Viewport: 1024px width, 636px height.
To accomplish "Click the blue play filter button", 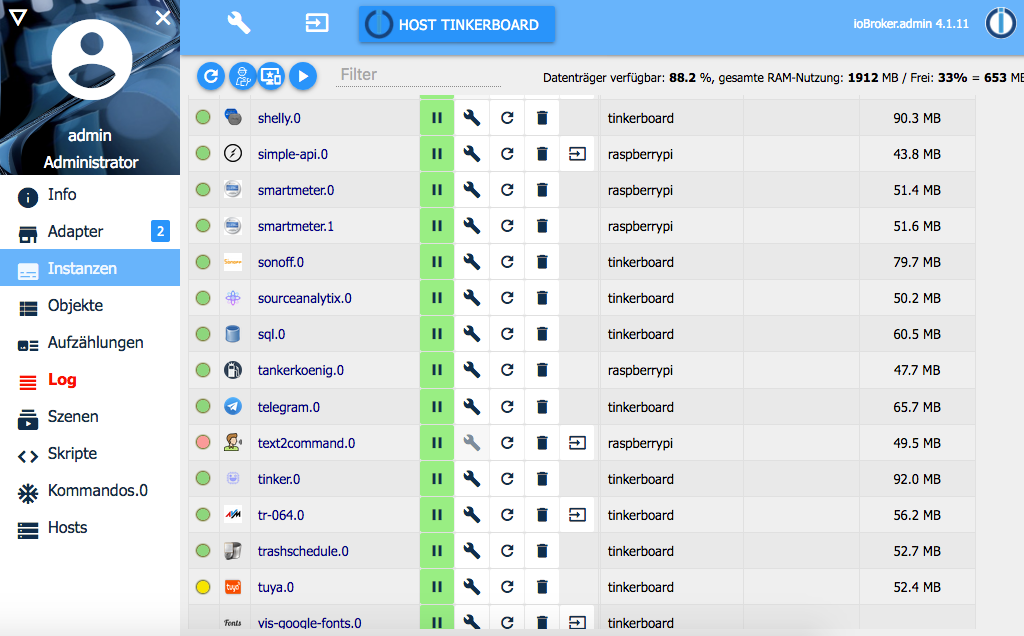I will 303,76.
